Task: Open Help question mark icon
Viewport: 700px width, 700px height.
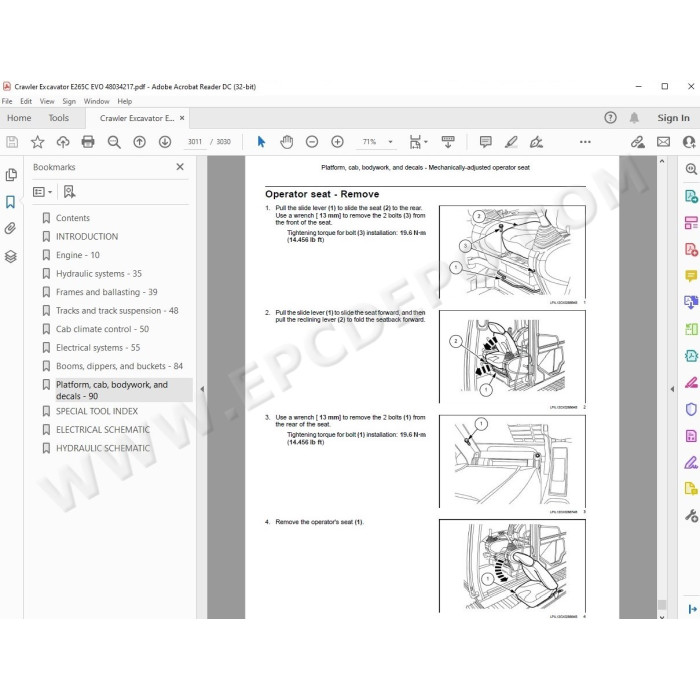Action: click(610, 118)
